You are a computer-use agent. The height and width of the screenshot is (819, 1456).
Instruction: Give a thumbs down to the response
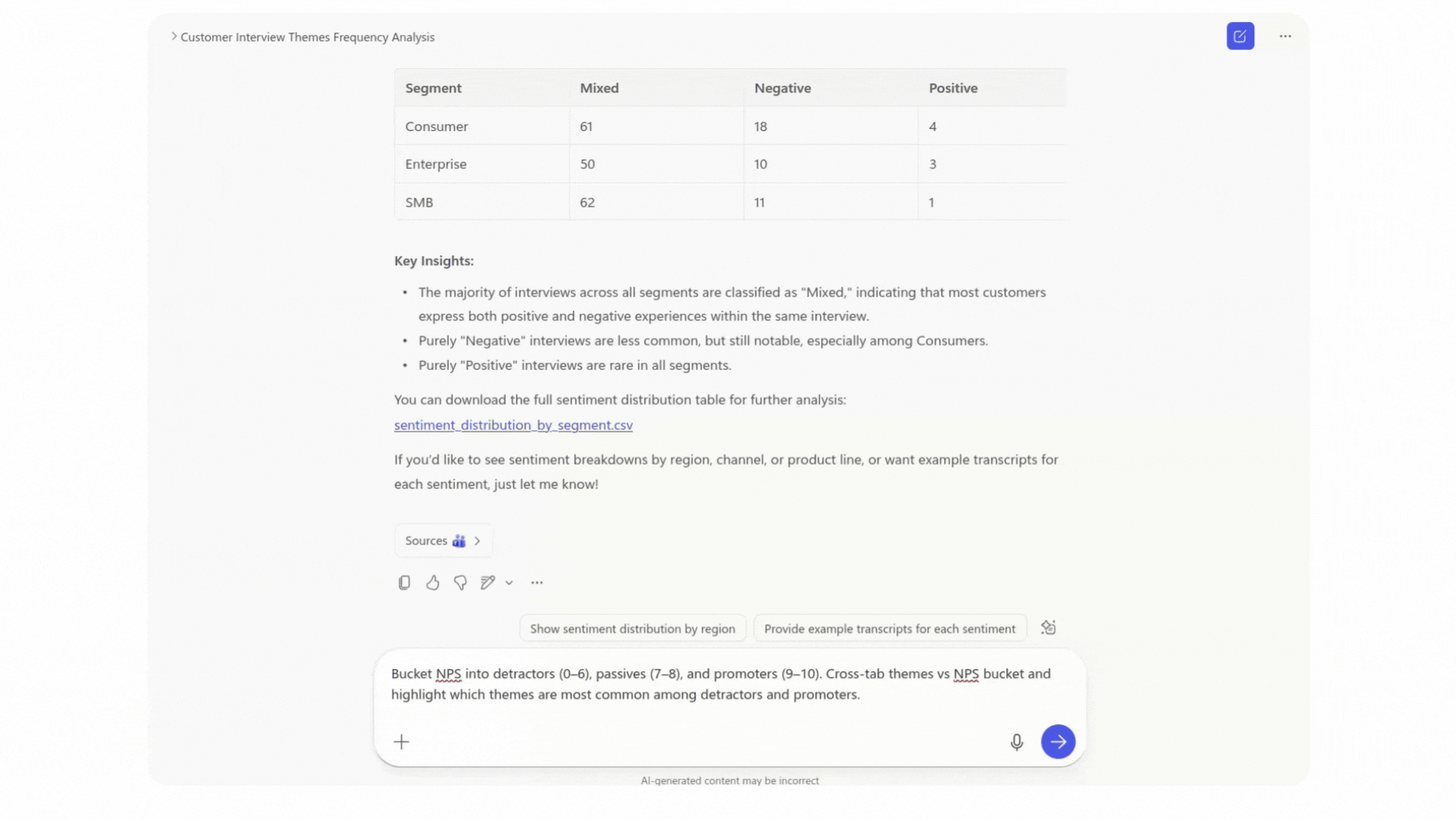[x=460, y=582]
